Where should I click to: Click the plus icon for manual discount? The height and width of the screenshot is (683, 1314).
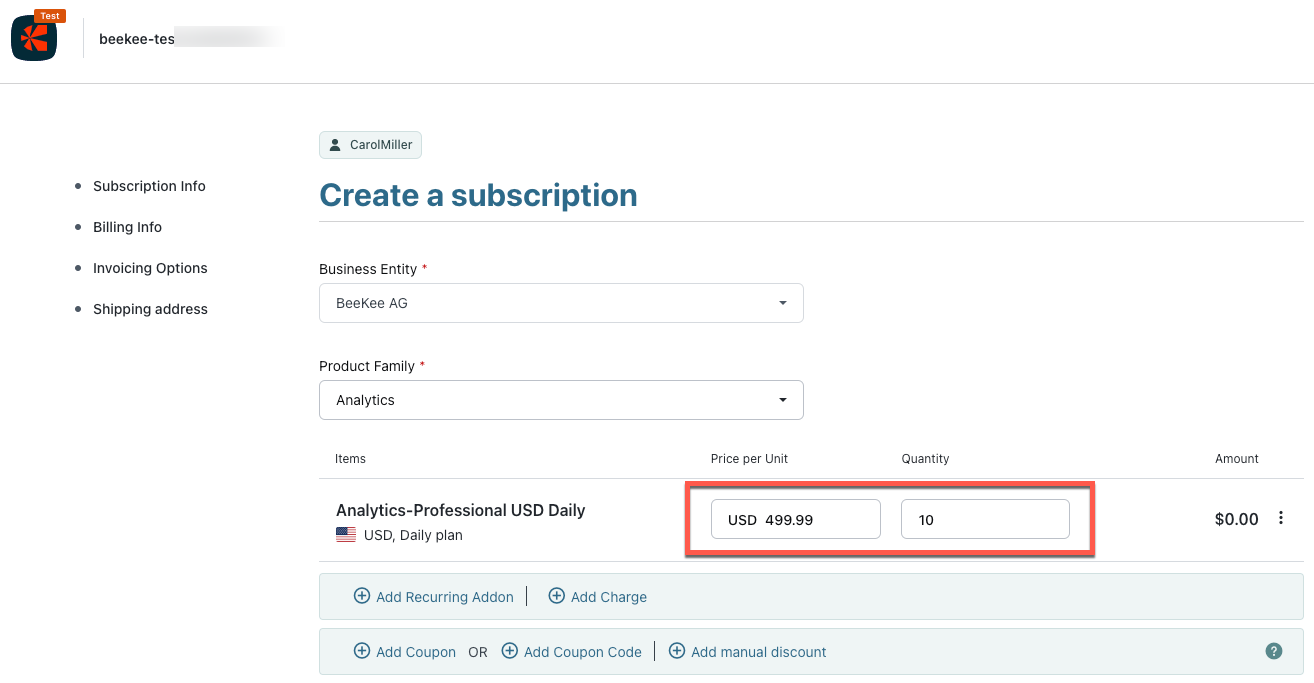point(677,651)
